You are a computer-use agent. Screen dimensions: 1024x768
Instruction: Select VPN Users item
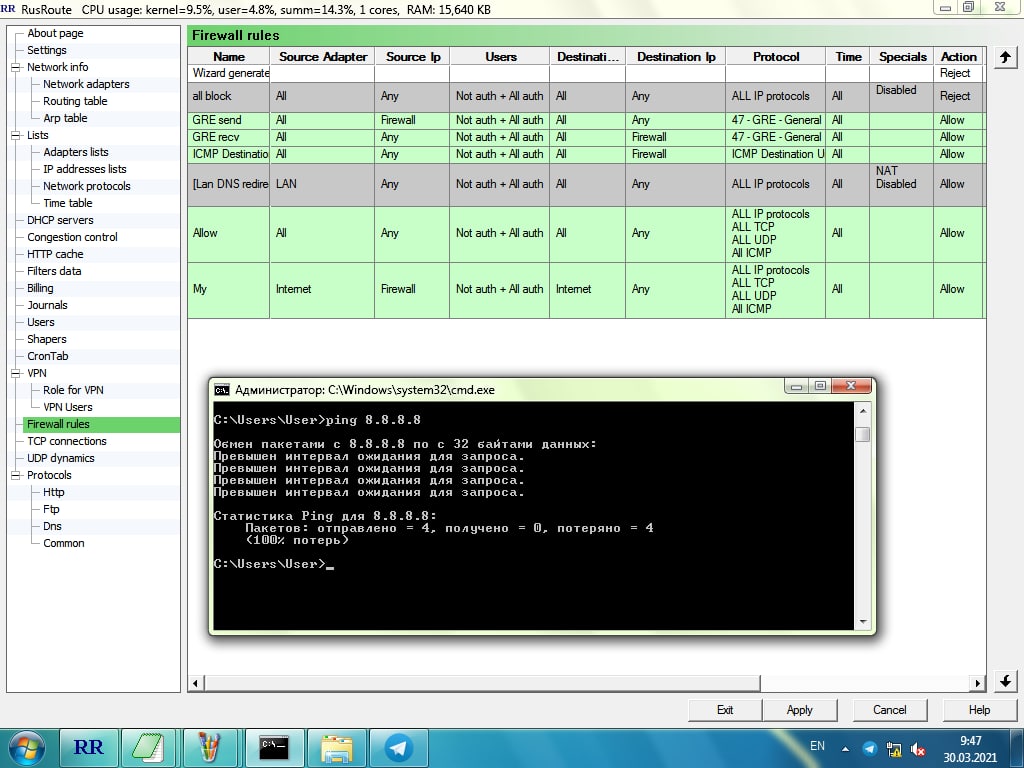pyautogui.click(x=68, y=407)
